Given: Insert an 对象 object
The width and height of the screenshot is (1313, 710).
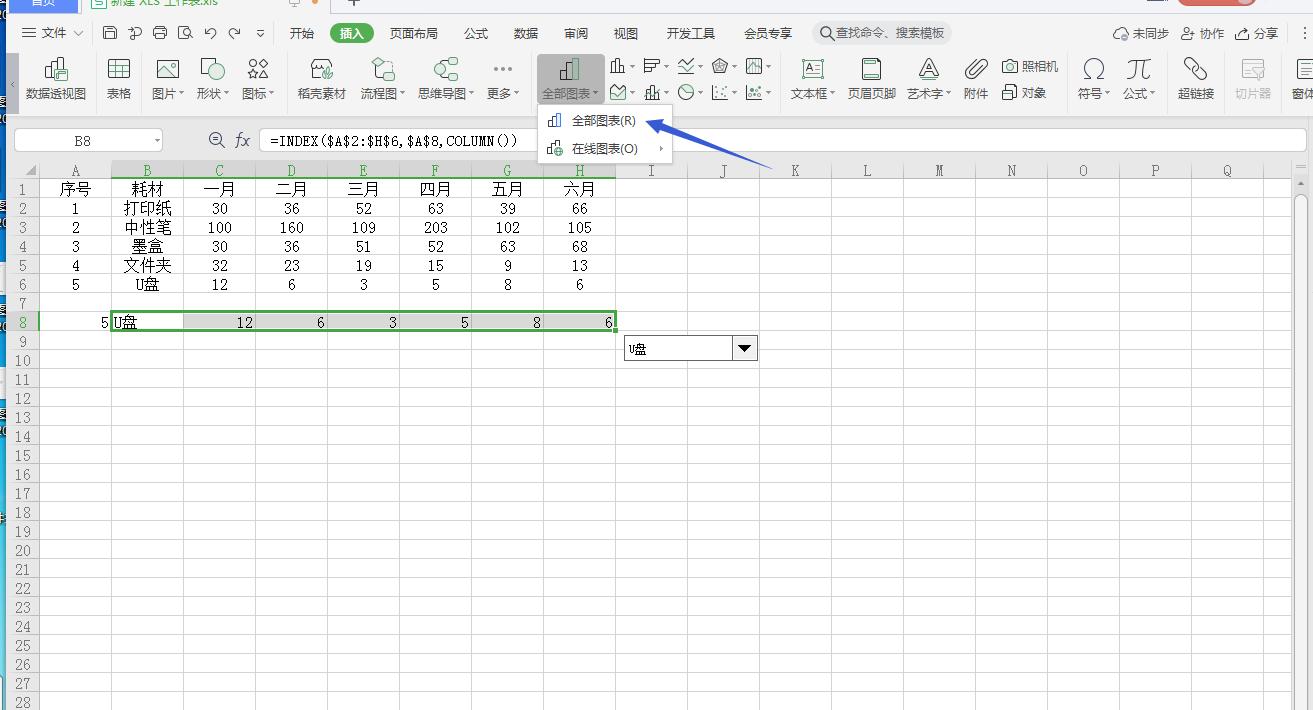Looking at the screenshot, I should pyautogui.click(x=1024, y=93).
